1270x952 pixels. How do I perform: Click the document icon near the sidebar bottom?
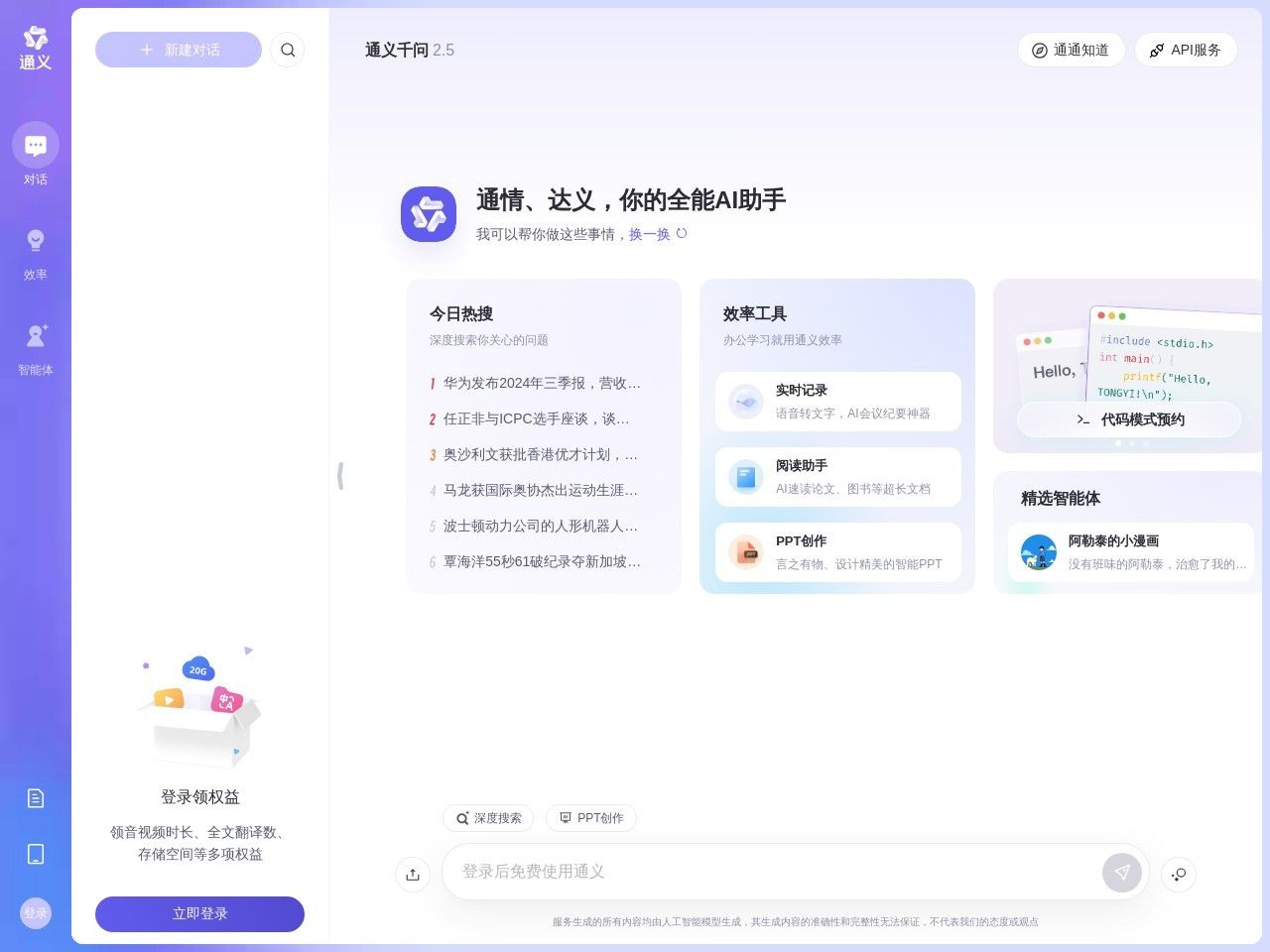tap(35, 797)
